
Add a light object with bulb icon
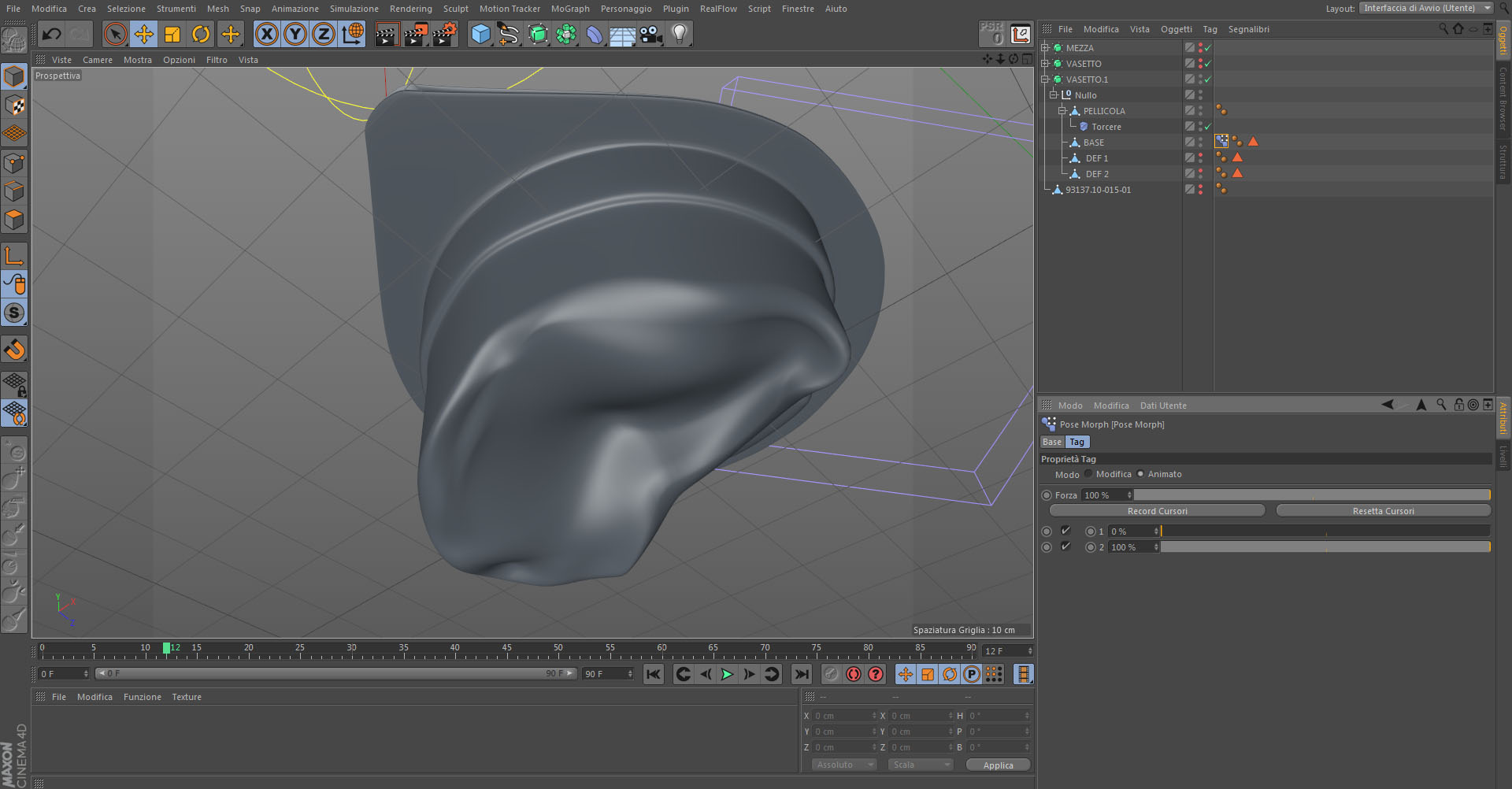(680, 34)
